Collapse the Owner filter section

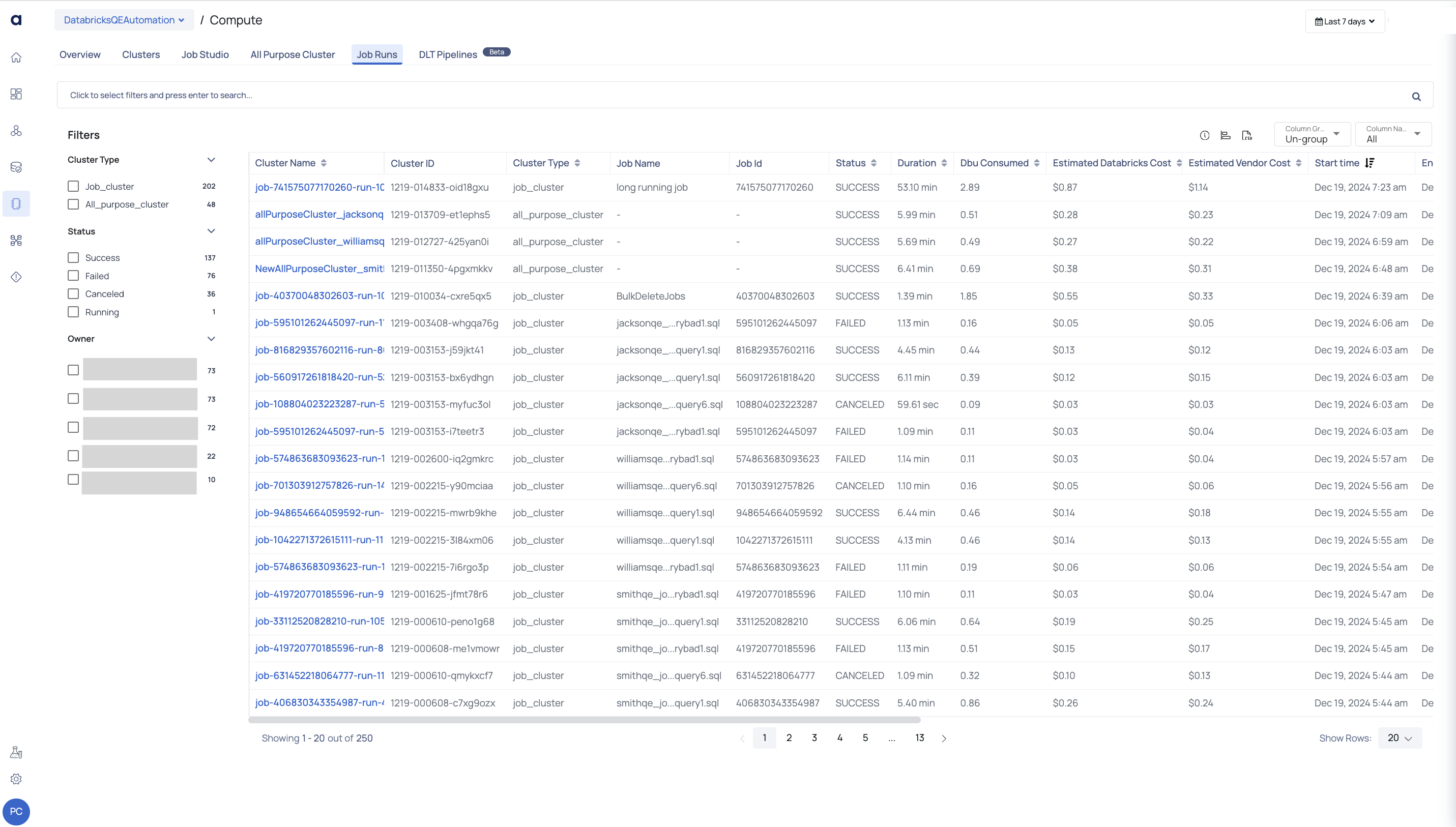pos(211,339)
